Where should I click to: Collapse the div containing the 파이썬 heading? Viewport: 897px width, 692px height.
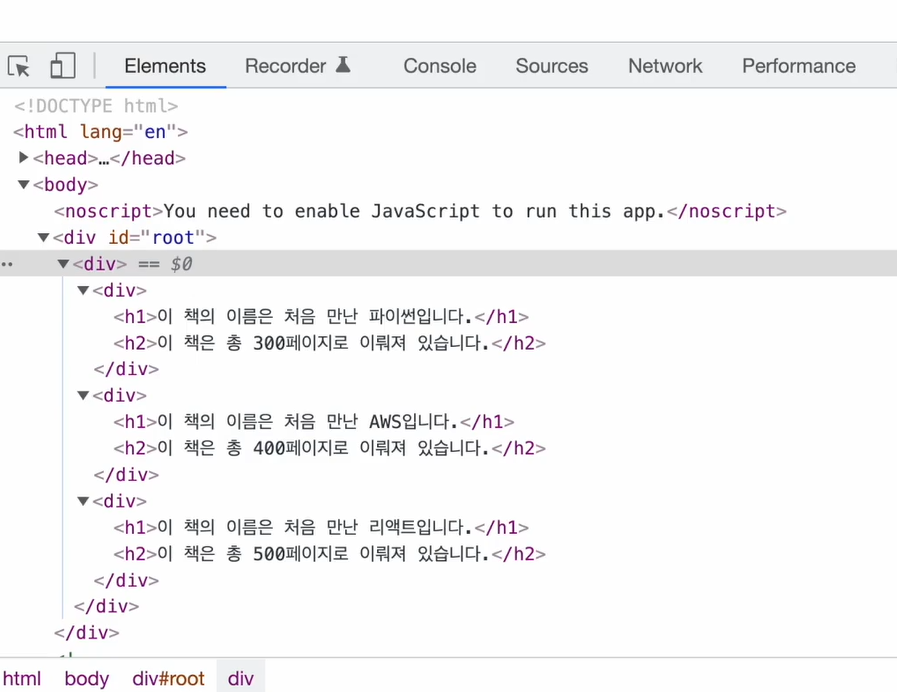pyautogui.click(x=83, y=290)
